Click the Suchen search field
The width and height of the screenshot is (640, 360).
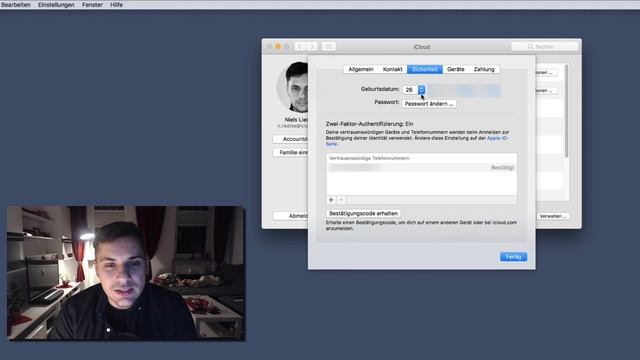544,47
